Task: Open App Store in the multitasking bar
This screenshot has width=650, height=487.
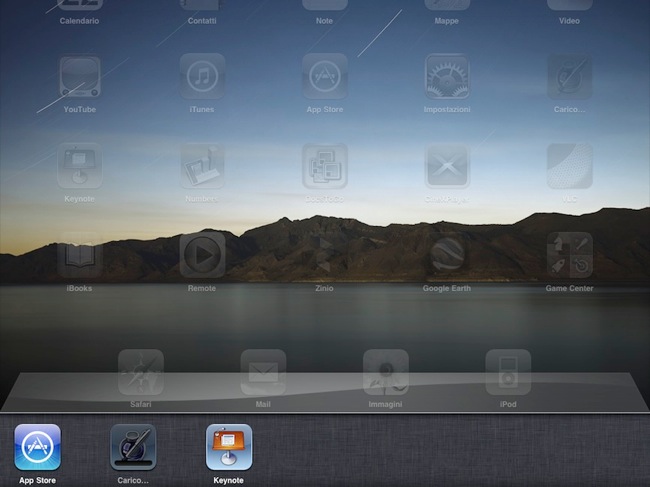Action: pyautogui.click(x=37, y=447)
